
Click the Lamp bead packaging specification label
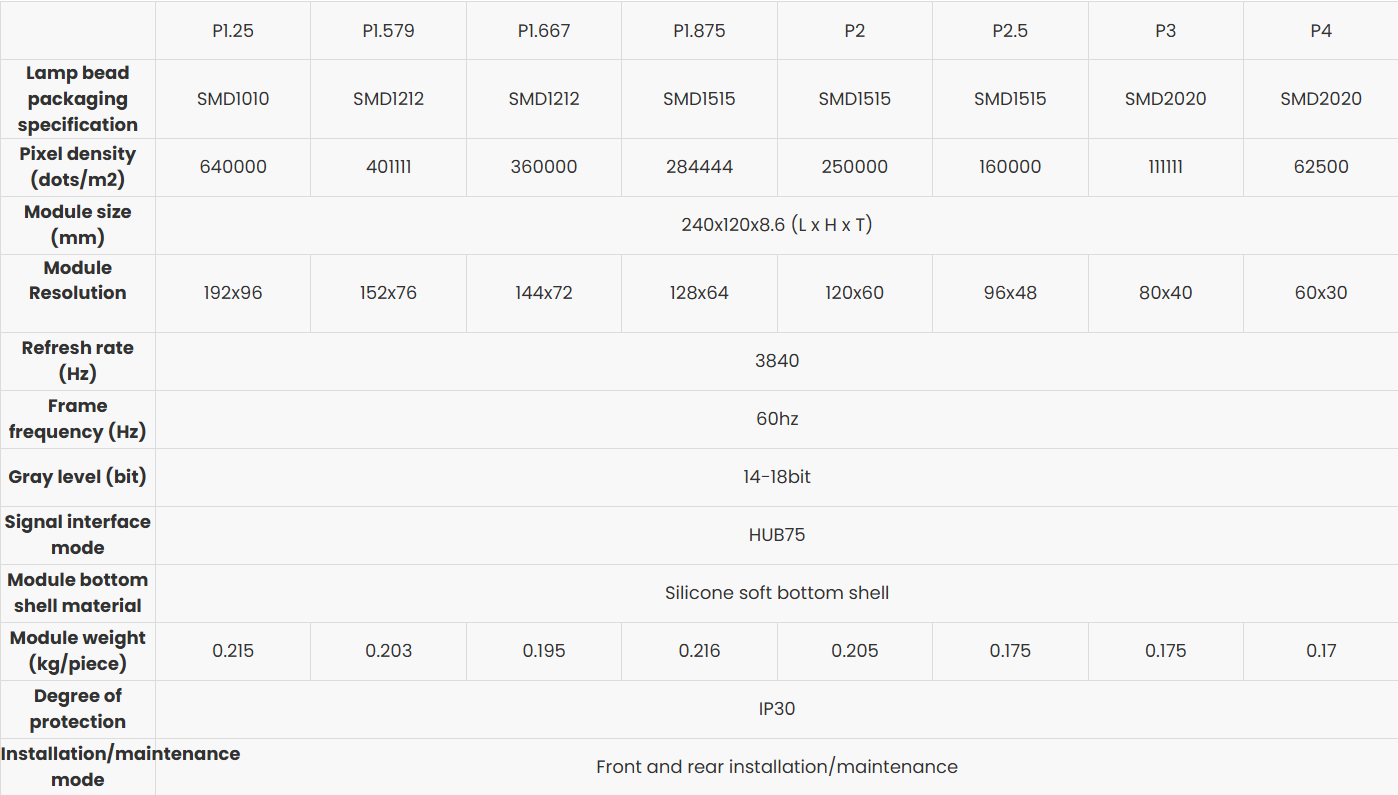point(78,99)
